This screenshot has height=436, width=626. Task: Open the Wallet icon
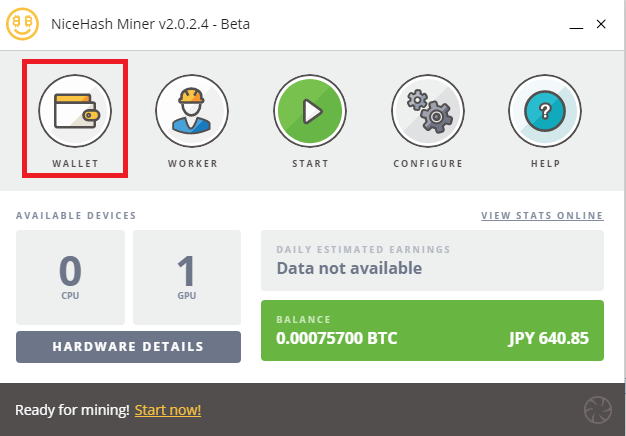[x=75, y=111]
